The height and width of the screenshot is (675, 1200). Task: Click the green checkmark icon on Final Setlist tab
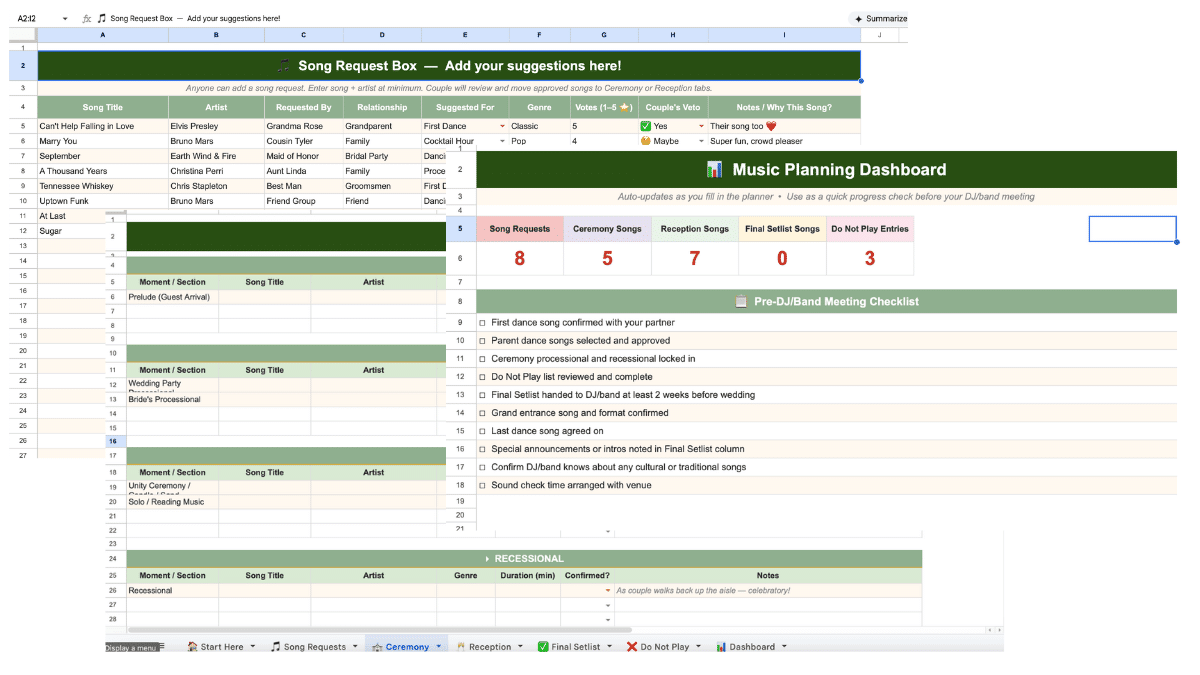point(544,647)
